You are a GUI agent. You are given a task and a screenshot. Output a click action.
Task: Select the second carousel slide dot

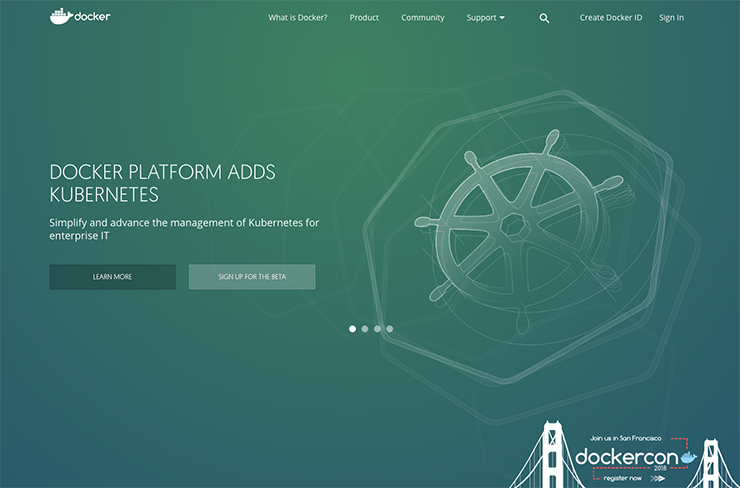[x=365, y=329]
